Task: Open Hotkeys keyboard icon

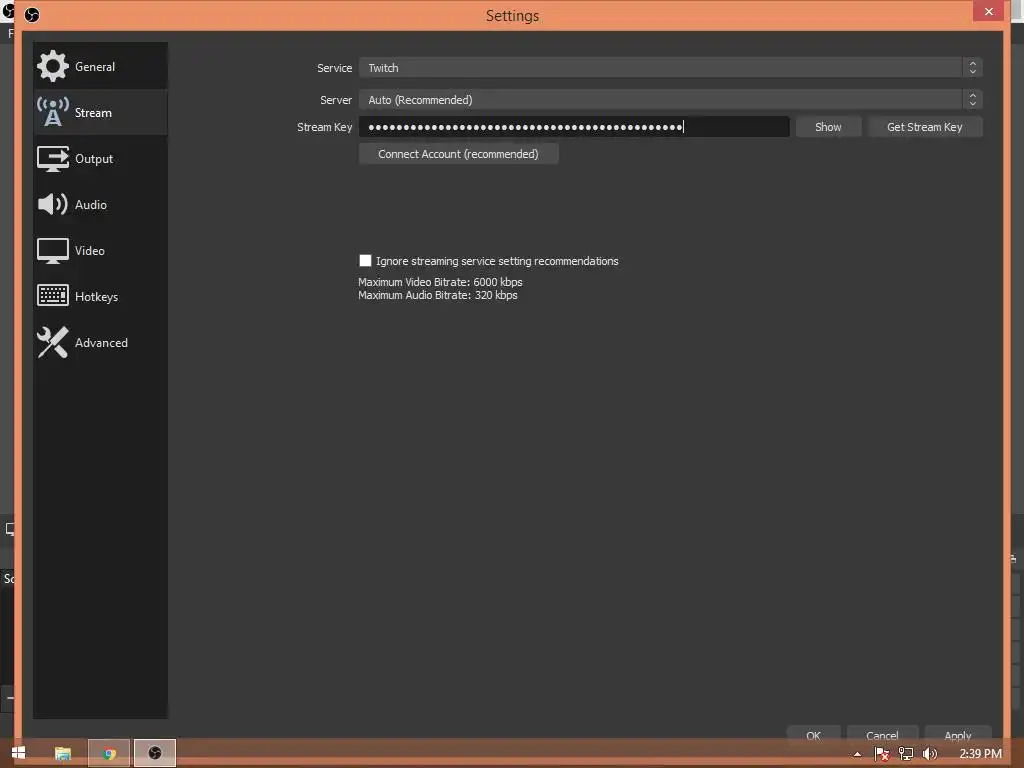Action: click(x=52, y=296)
